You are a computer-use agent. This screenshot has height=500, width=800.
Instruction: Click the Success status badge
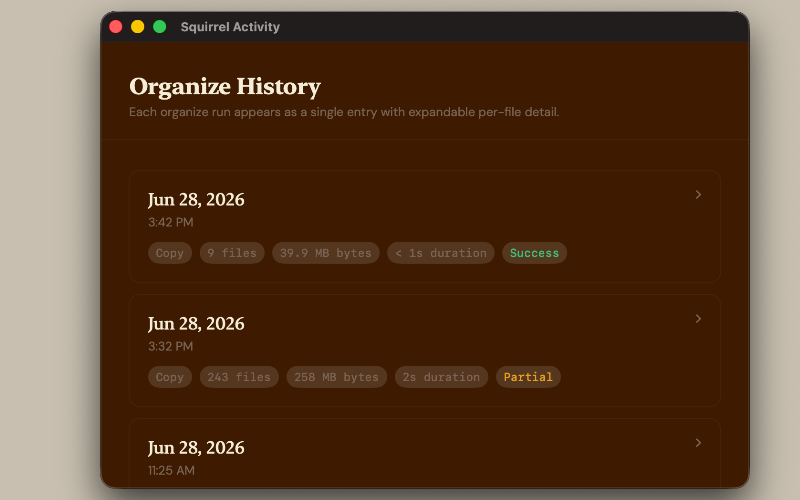(x=534, y=253)
